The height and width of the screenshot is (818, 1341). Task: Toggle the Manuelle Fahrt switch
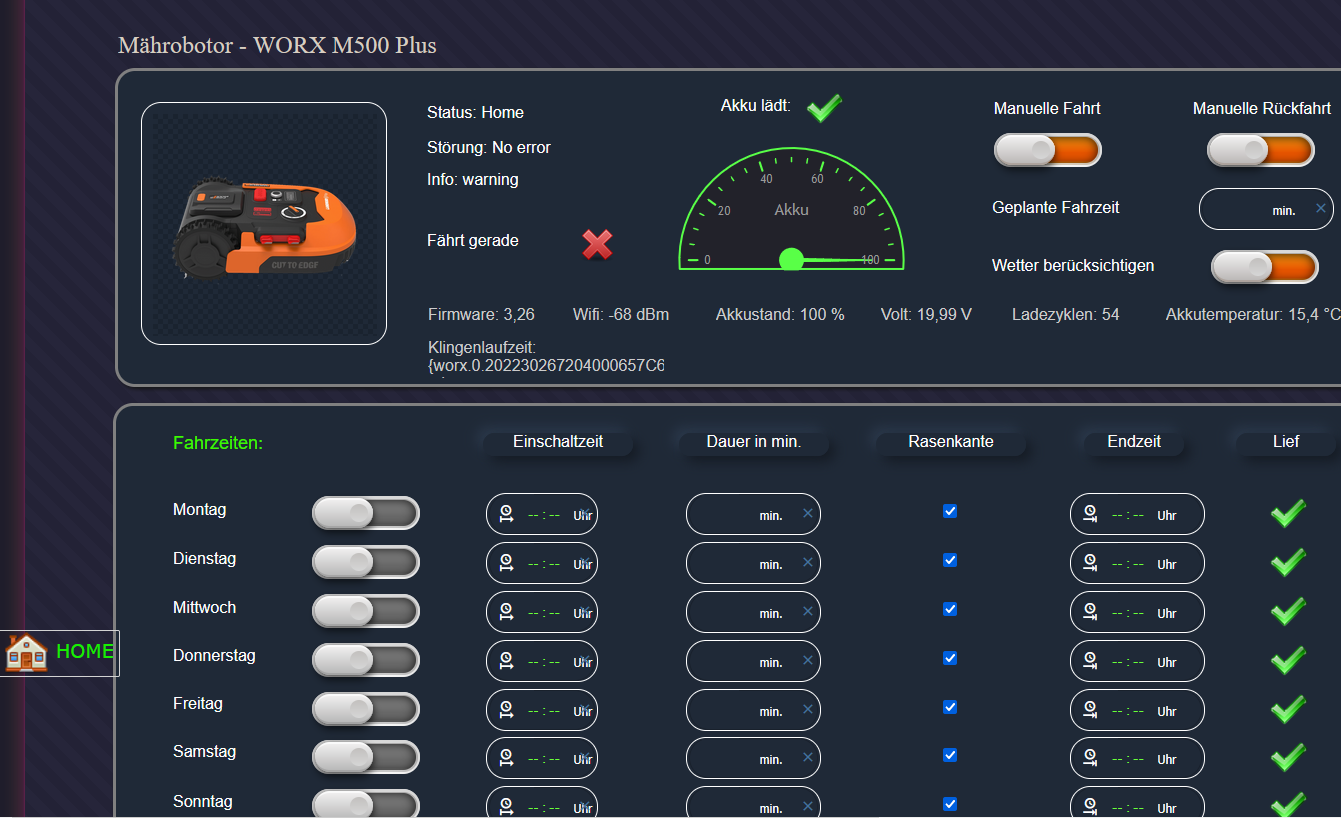click(1047, 150)
